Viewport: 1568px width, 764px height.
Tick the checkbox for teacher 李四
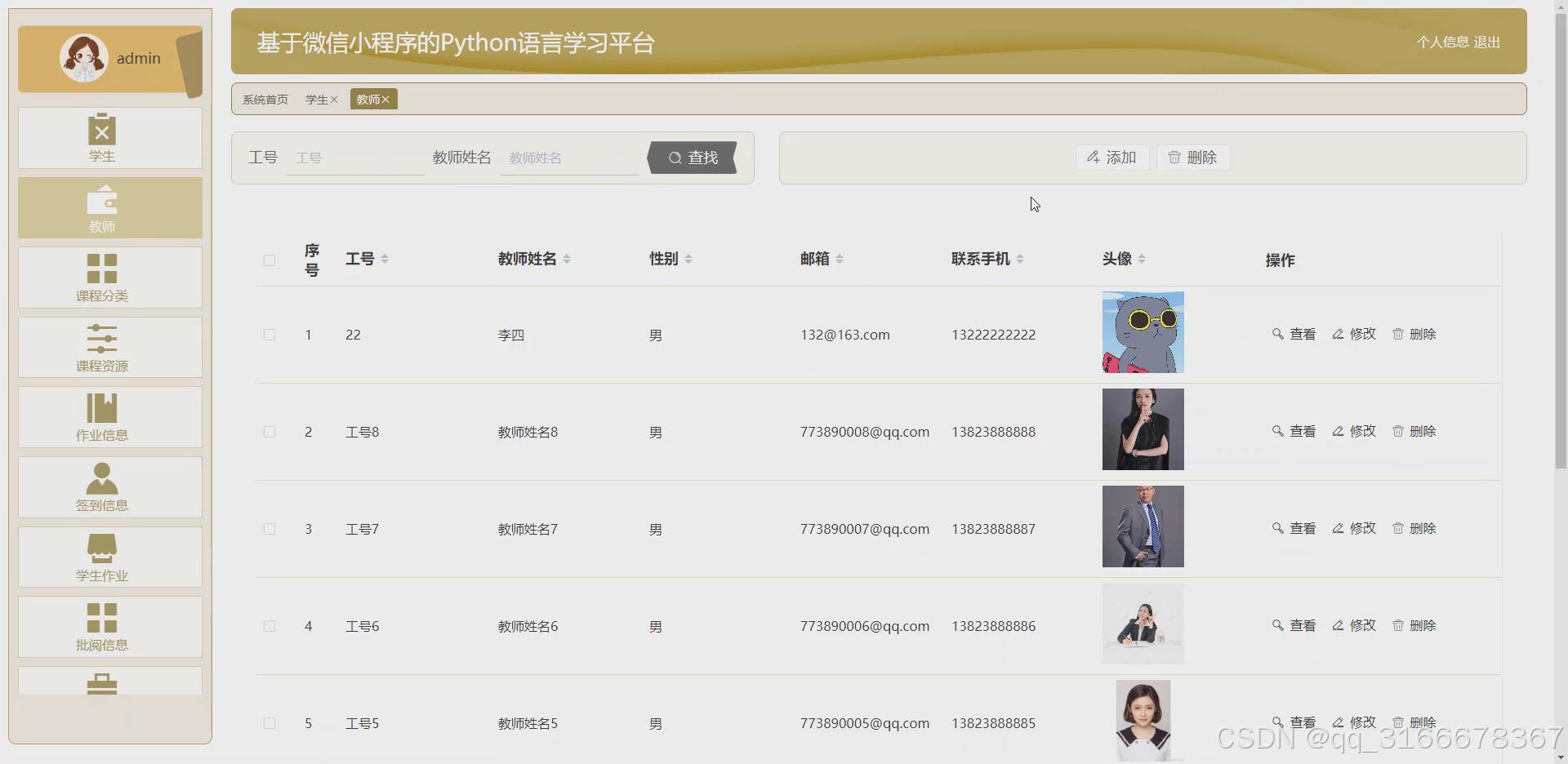click(269, 334)
